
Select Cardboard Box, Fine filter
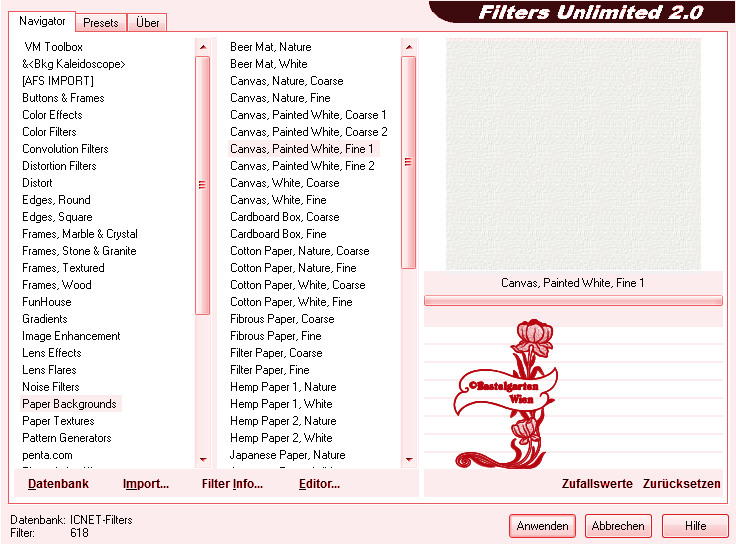[278, 234]
